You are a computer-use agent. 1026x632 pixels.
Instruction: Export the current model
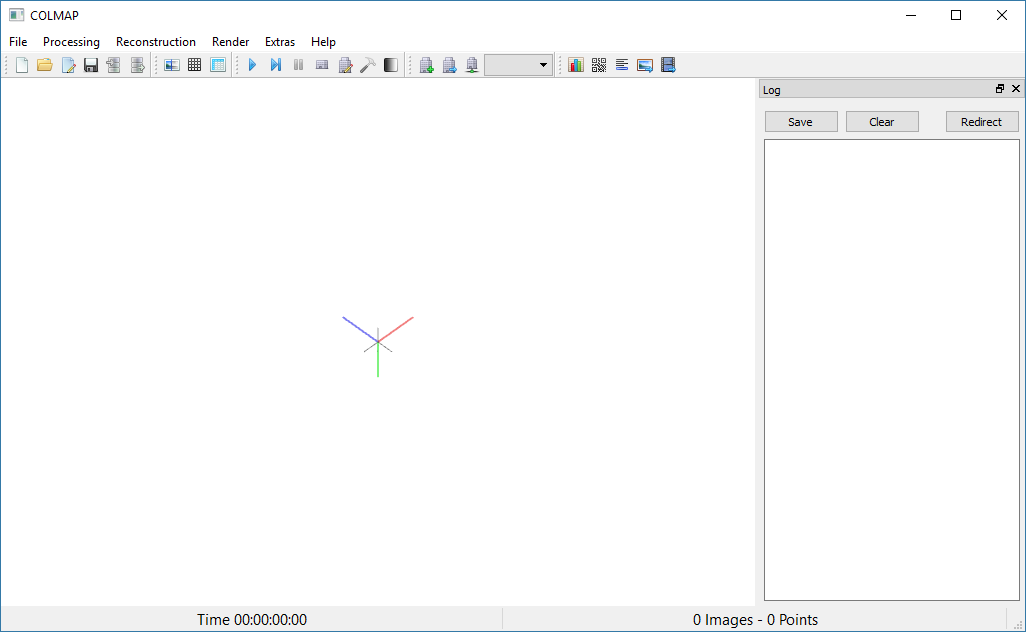[x=137, y=64]
